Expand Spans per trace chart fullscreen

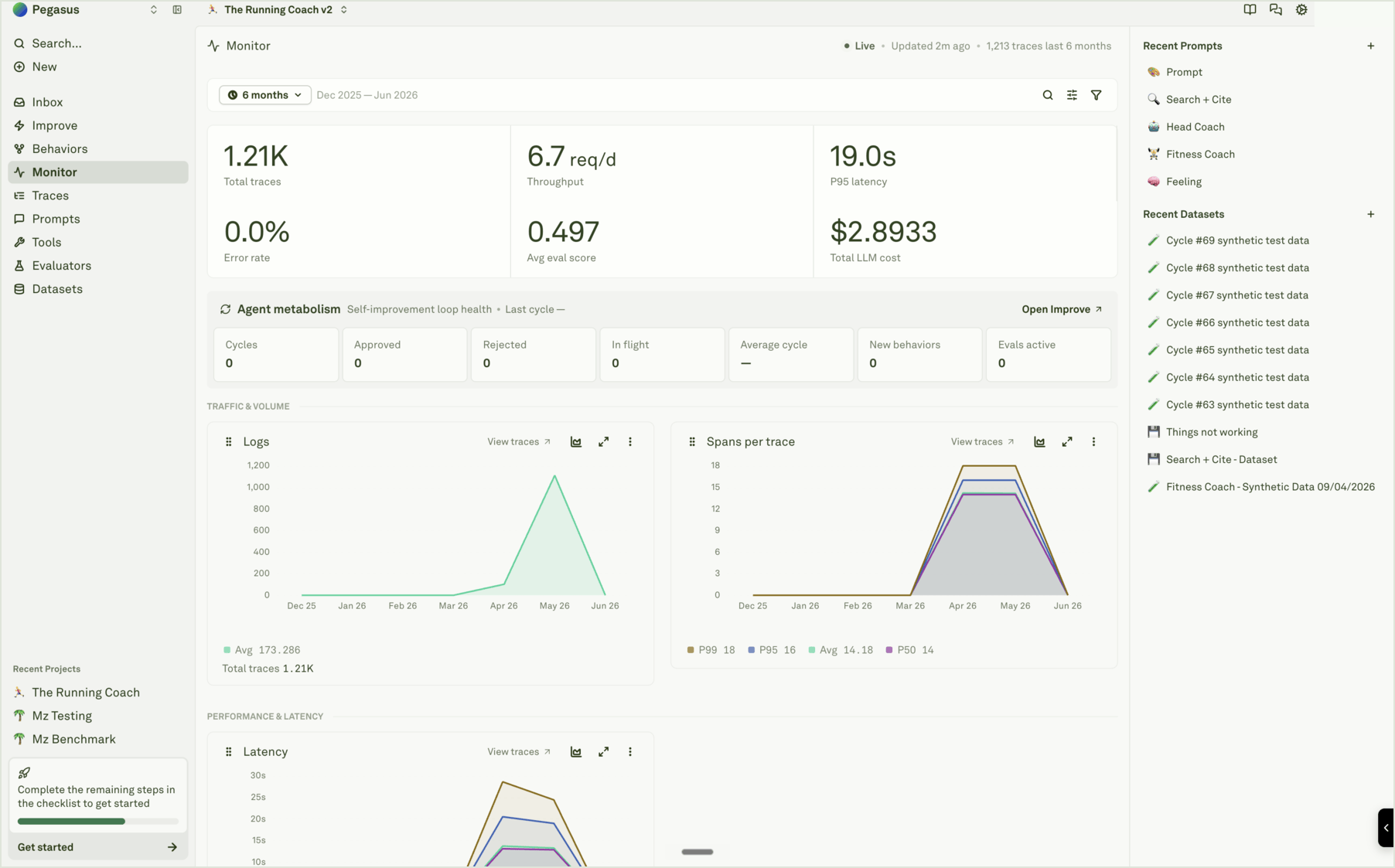[x=1067, y=442]
